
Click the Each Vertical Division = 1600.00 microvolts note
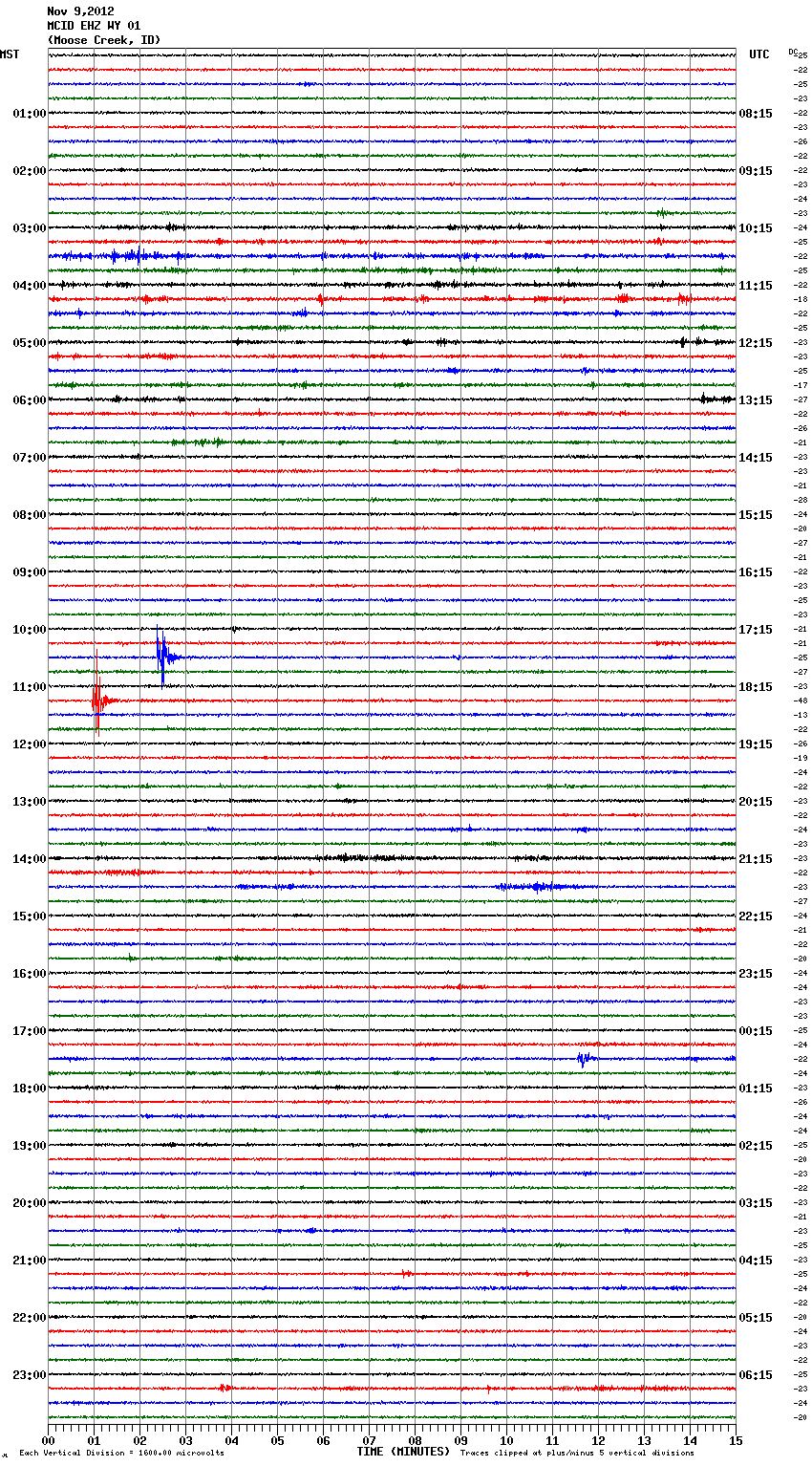click(121, 1453)
